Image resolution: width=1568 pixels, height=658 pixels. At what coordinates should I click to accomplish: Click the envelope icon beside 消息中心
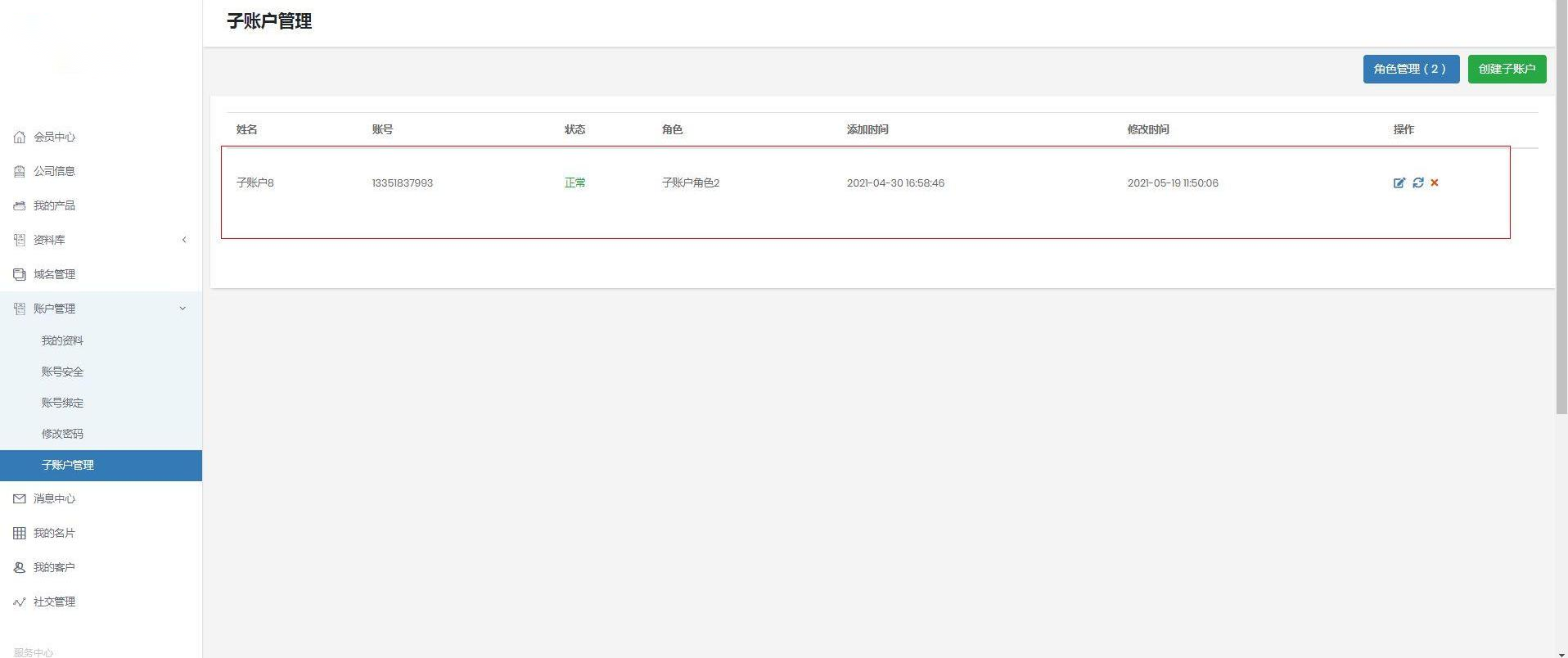(x=20, y=498)
